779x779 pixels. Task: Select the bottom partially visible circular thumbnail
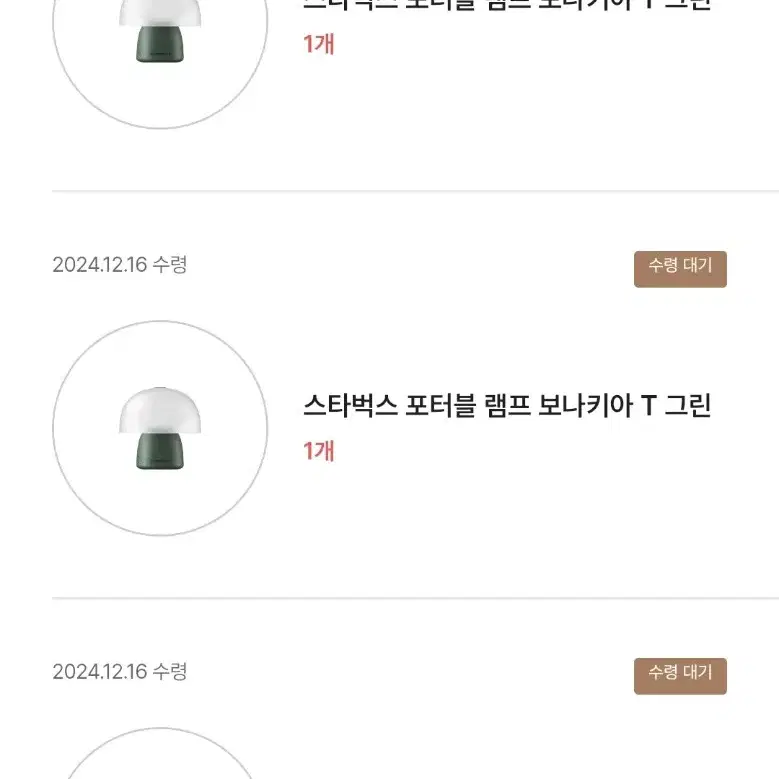click(160, 753)
